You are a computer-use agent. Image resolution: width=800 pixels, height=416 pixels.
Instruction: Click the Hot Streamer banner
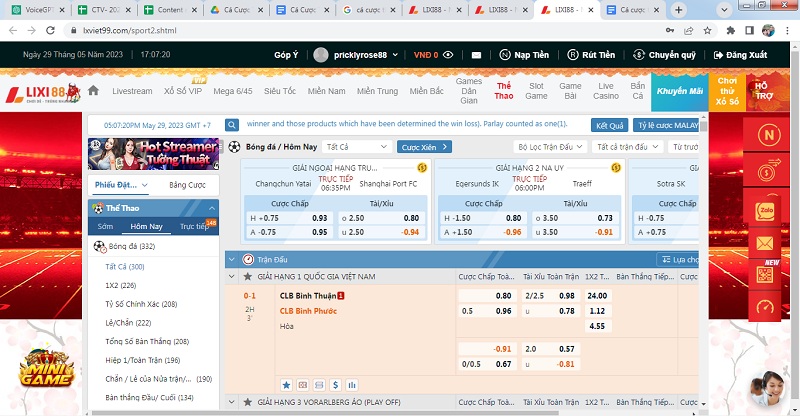point(154,154)
